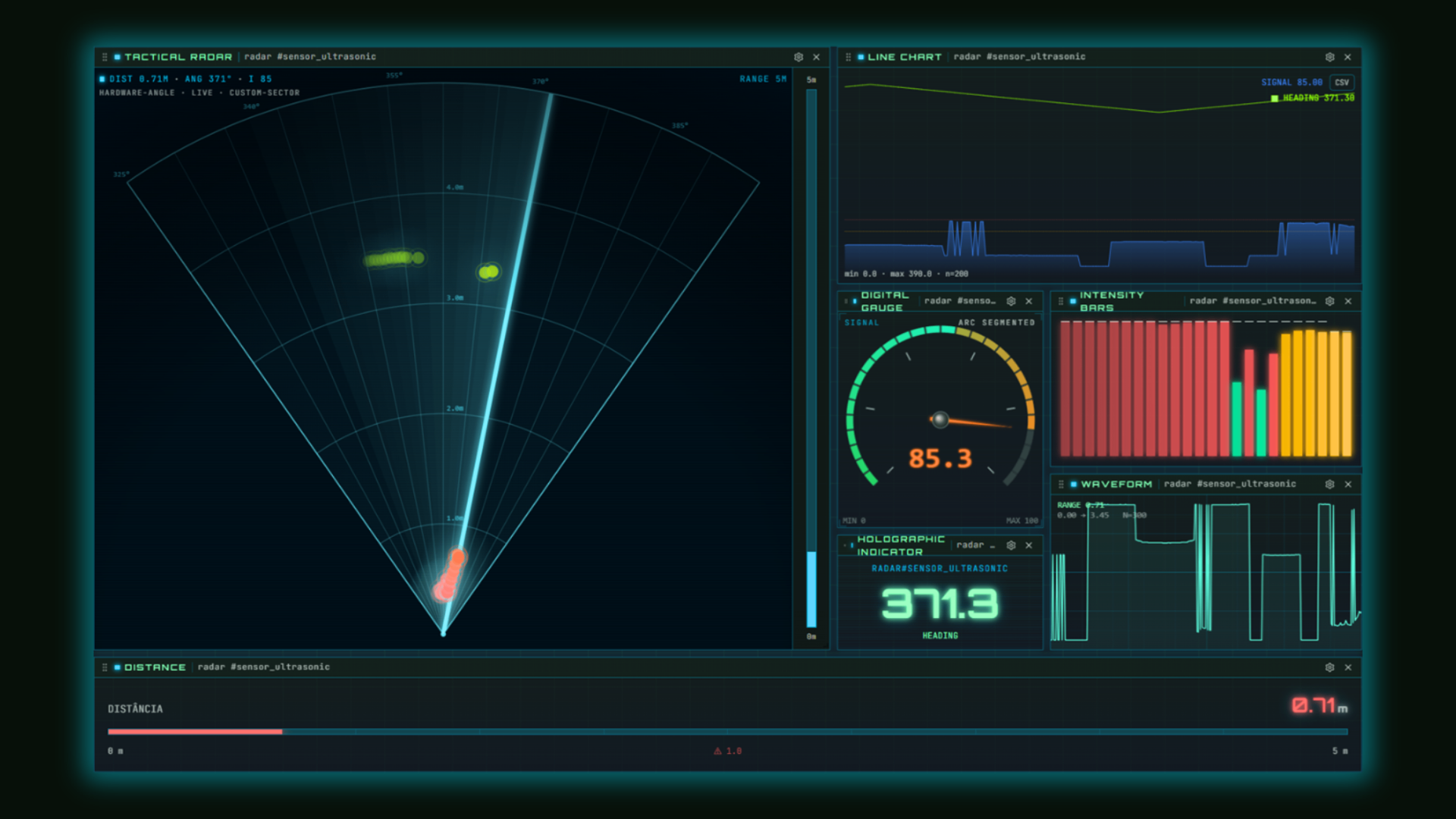Grab the Tactical Radar drag handle
Image resolution: width=1456 pixels, height=819 pixels.
(x=105, y=57)
